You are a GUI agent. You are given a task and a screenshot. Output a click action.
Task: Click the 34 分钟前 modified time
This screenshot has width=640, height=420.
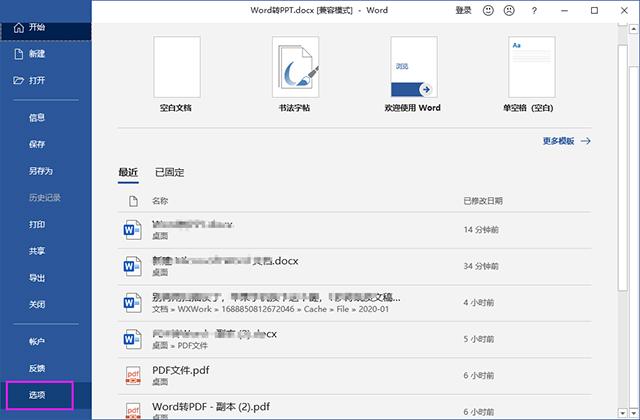(481, 266)
